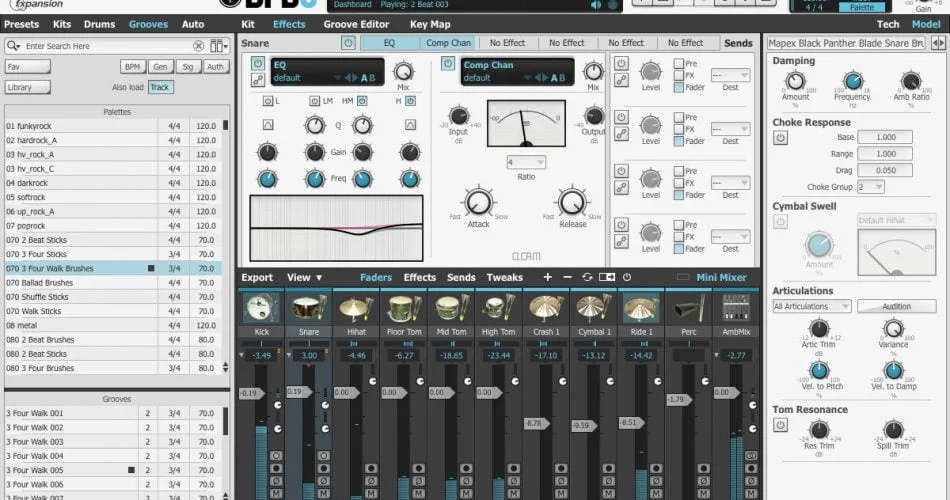950x500 pixels.
Task: Expand the All Articulations dropdown
Action: [x=812, y=307]
